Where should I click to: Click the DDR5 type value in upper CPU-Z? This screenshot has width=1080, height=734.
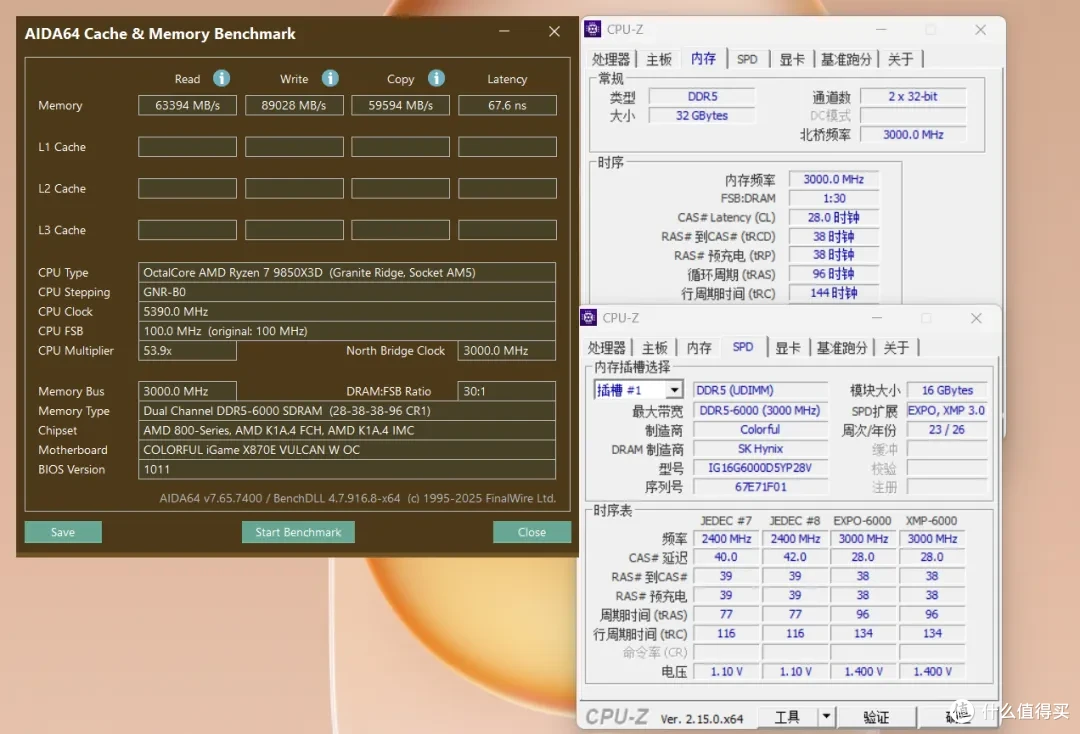(702, 96)
